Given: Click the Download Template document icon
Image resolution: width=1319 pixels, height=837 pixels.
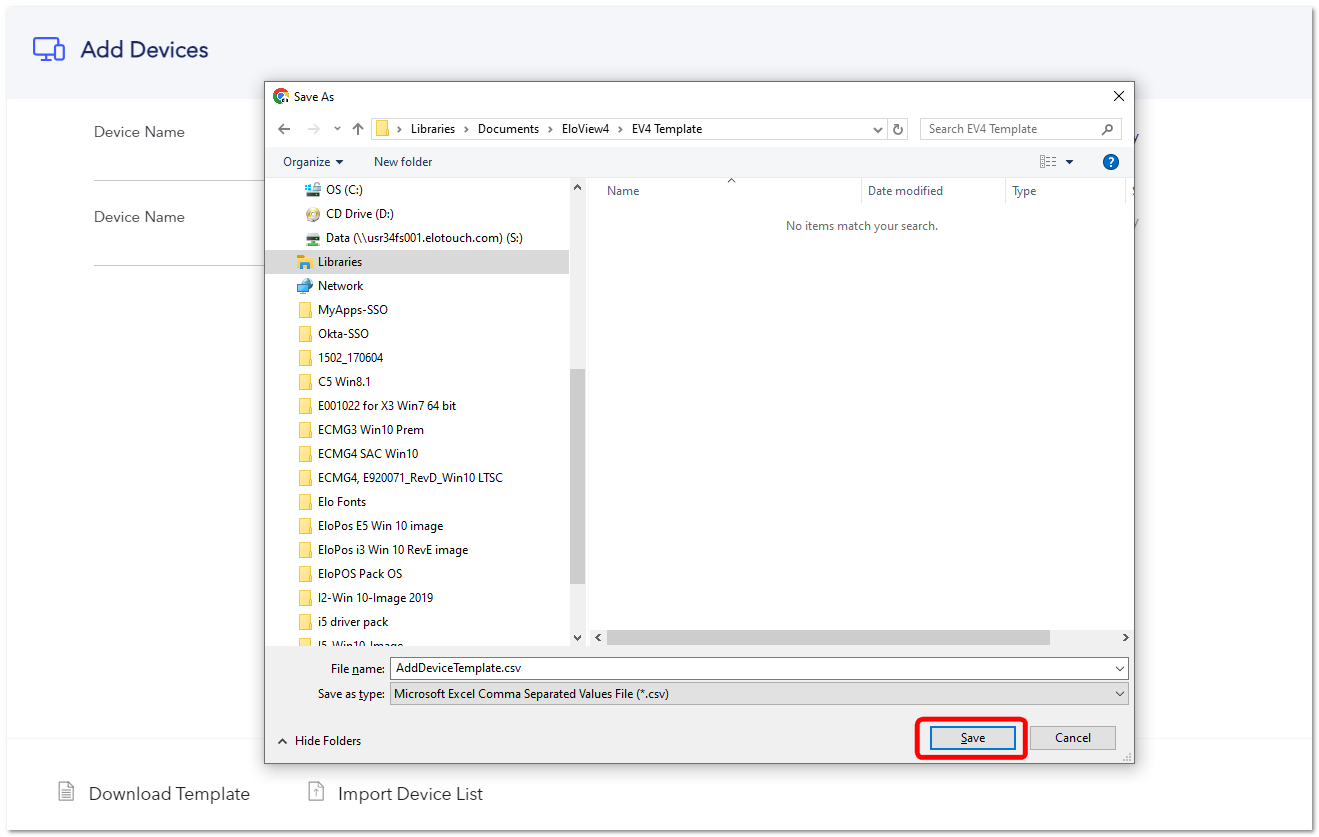Looking at the screenshot, I should tap(66, 792).
